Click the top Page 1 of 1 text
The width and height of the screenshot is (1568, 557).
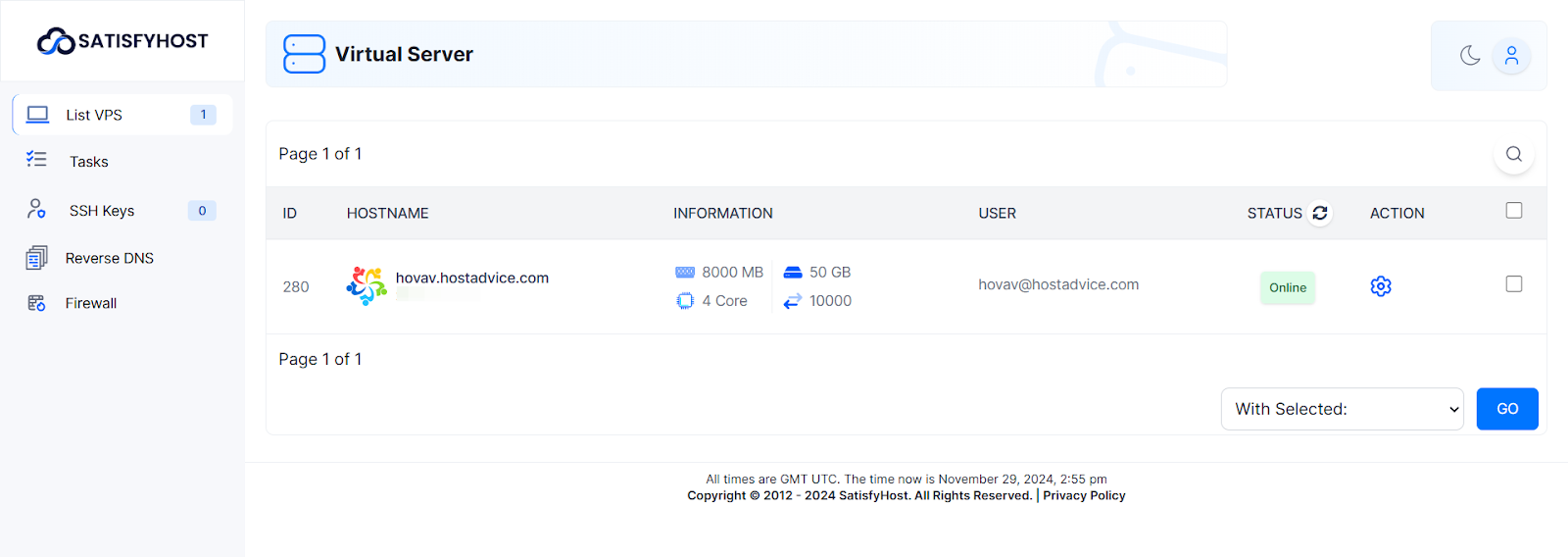[320, 154]
